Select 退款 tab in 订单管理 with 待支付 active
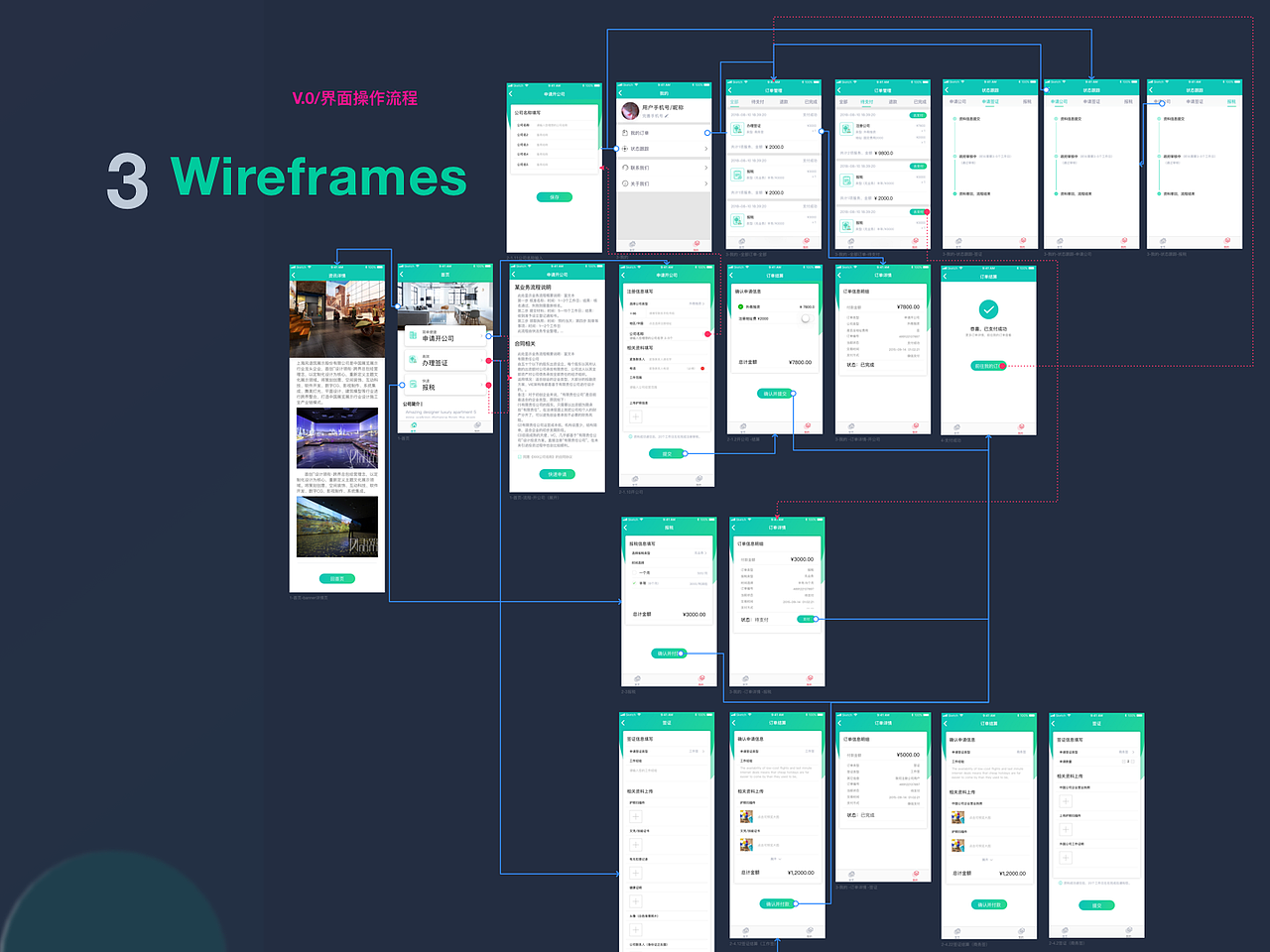Image resolution: width=1270 pixels, height=952 pixels. [893, 102]
